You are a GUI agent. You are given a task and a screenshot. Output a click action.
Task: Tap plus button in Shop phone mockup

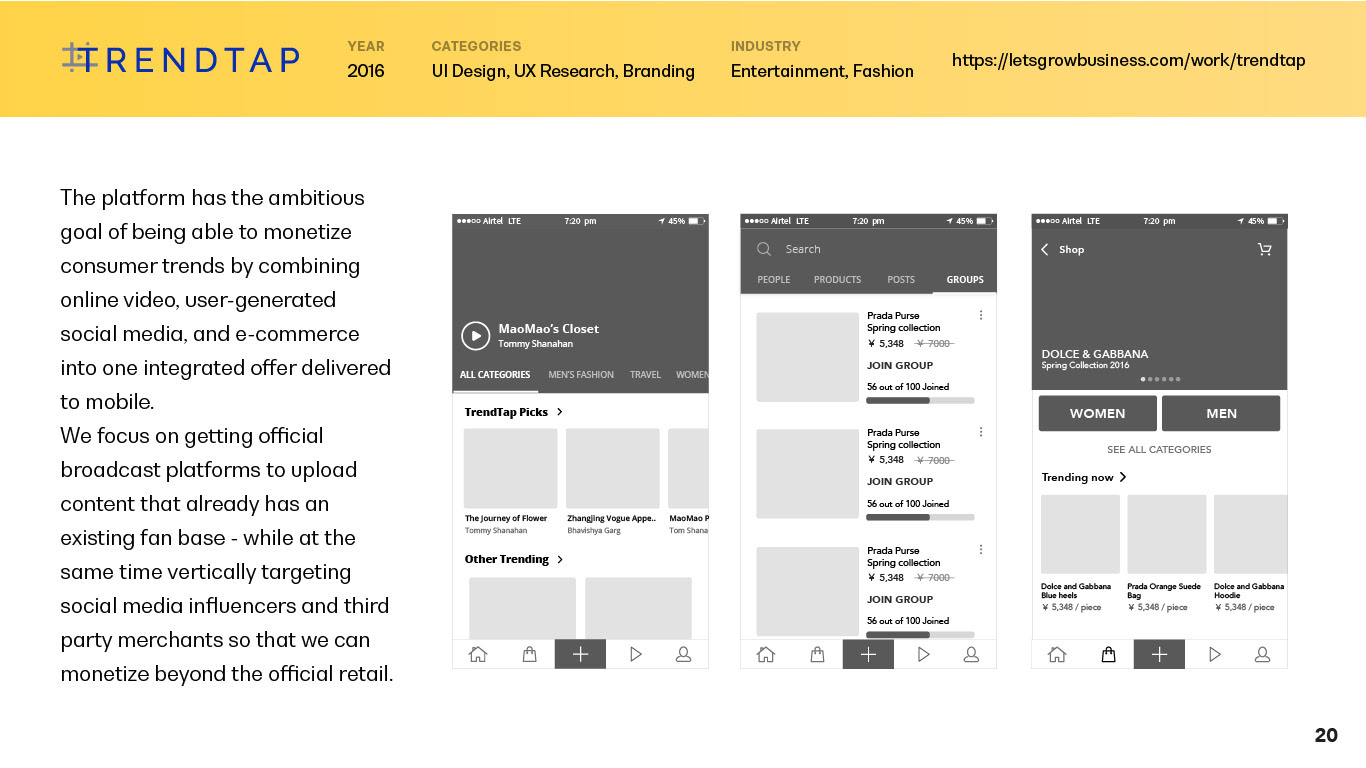pos(1159,654)
